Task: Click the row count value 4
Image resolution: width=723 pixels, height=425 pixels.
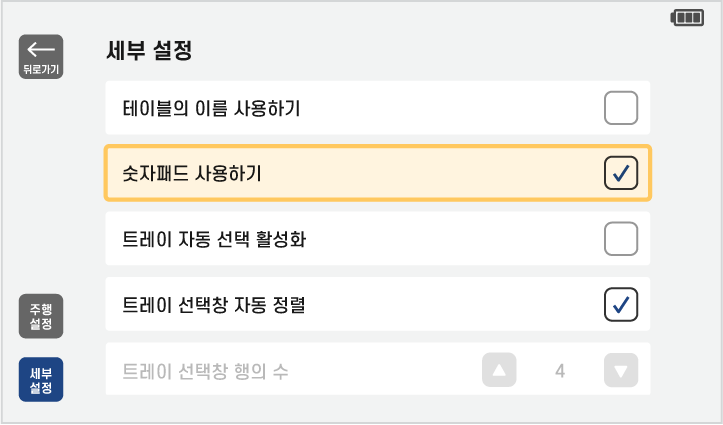Action: tap(560, 371)
